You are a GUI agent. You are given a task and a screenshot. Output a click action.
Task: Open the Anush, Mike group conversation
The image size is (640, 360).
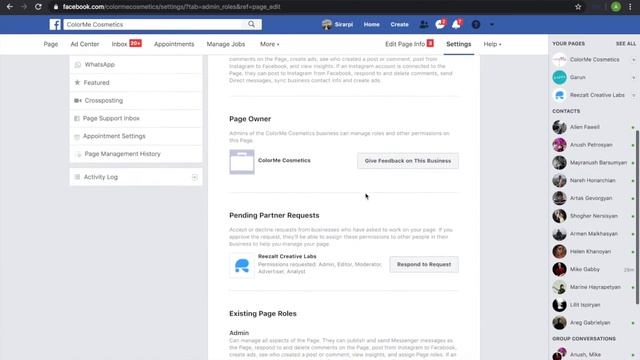click(x=594, y=354)
